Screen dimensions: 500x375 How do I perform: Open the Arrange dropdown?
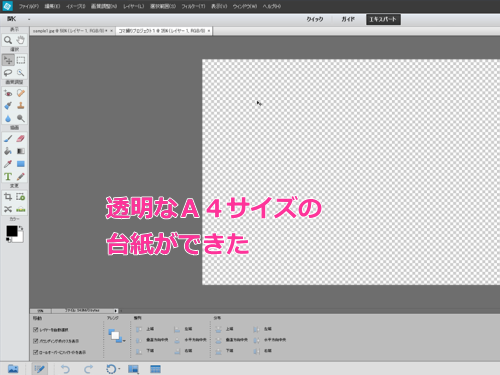click(116, 336)
